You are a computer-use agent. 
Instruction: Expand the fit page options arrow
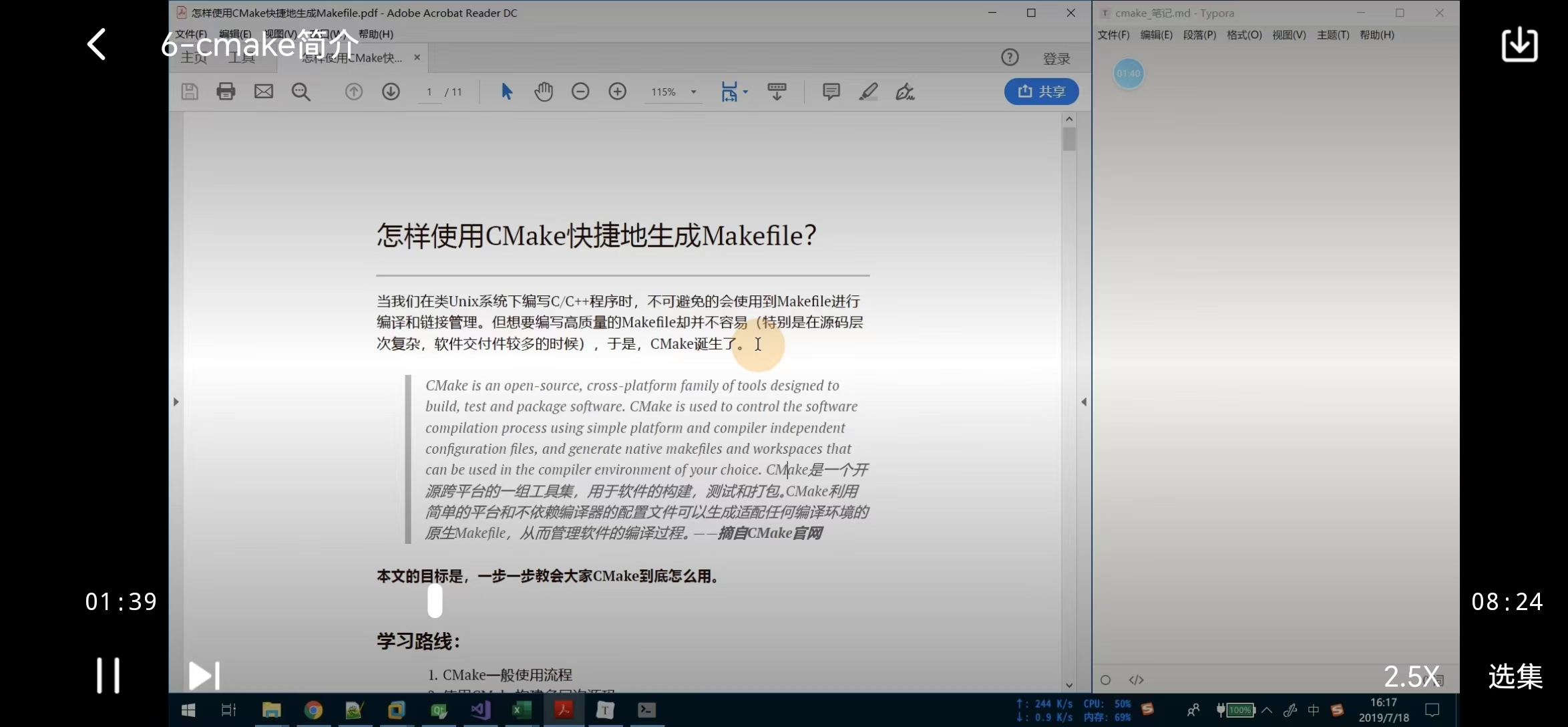pos(746,92)
